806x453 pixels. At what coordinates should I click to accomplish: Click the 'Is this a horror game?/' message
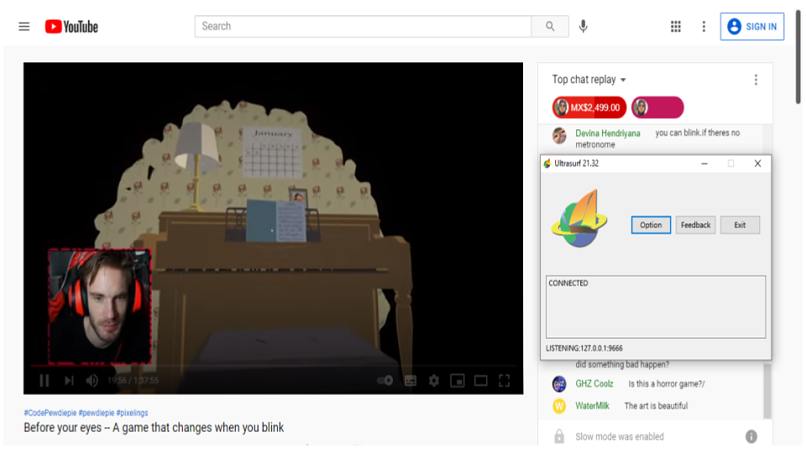point(666,384)
